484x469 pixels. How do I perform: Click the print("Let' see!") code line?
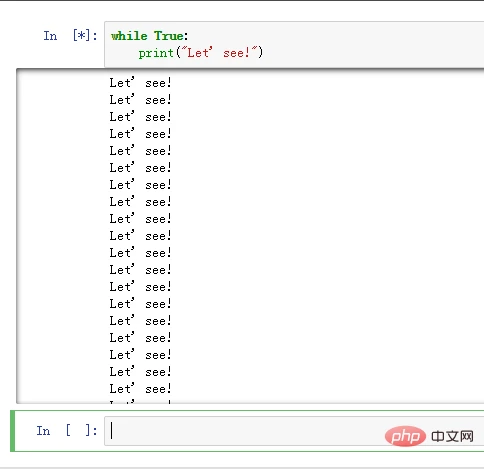tap(201, 53)
